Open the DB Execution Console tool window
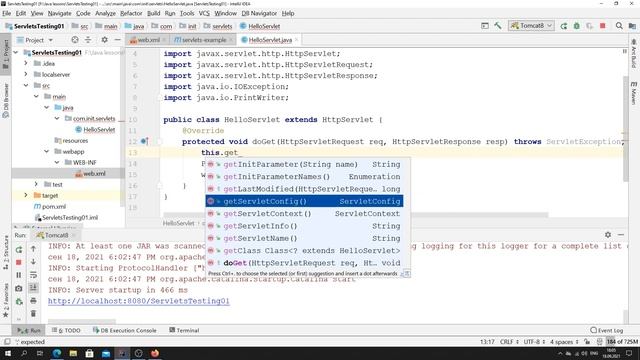The height and width of the screenshot is (360, 640). coord(124,330)
